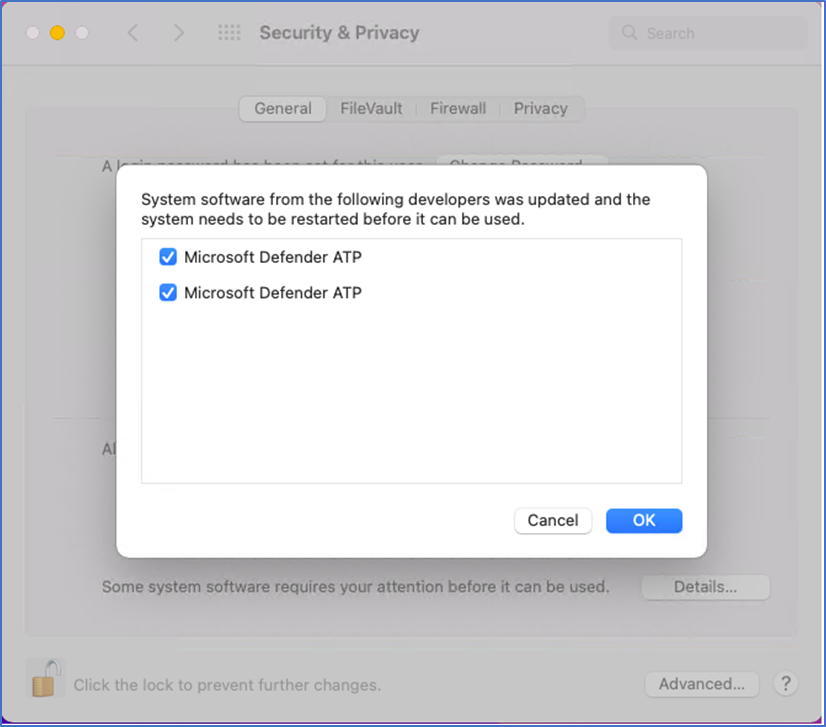Select the General tab
The width and height of the screenshot is (826, 727).
pyautogui.click(x=283, y=109)
